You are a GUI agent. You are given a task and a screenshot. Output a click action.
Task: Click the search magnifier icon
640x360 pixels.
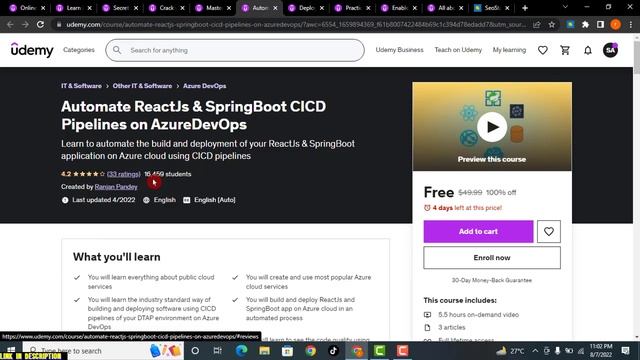[117, 50]
